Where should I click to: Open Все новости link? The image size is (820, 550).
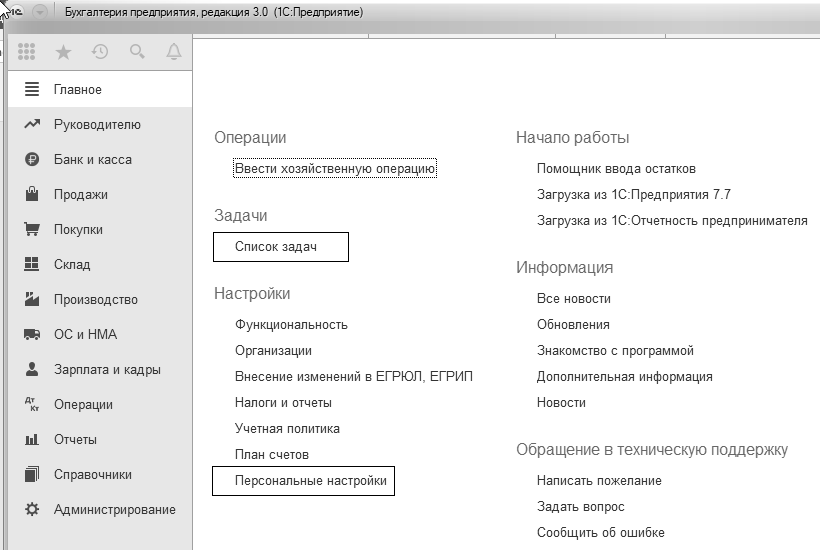tap(574, 299)
